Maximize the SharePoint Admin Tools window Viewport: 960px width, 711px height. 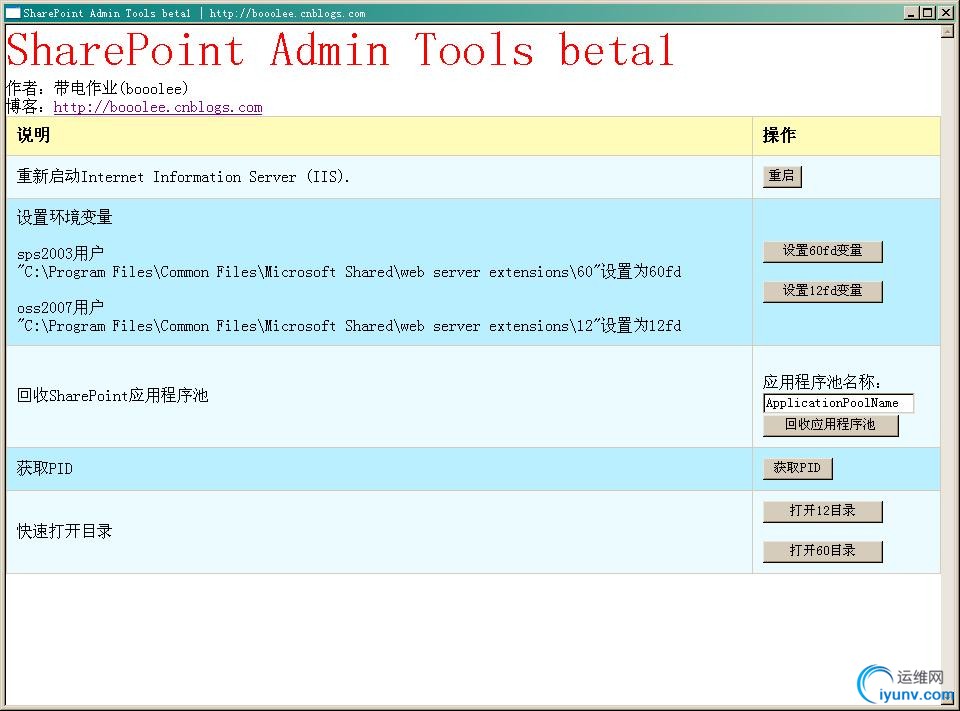pyautogui.click(x=928, y=13)
